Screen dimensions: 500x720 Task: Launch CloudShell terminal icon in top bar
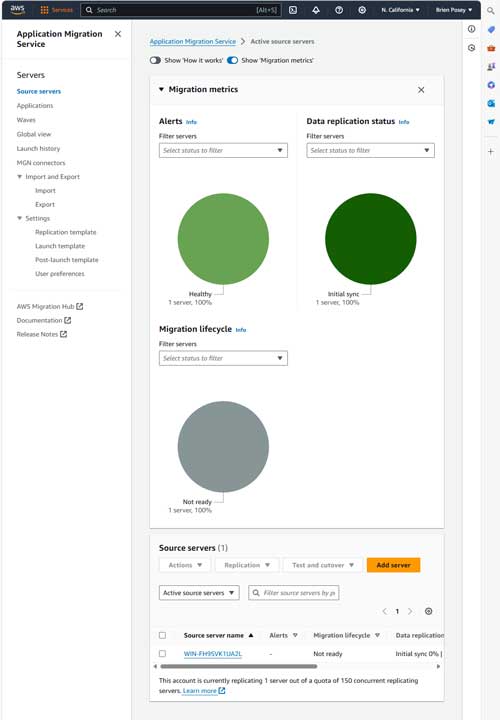[293, 10]
